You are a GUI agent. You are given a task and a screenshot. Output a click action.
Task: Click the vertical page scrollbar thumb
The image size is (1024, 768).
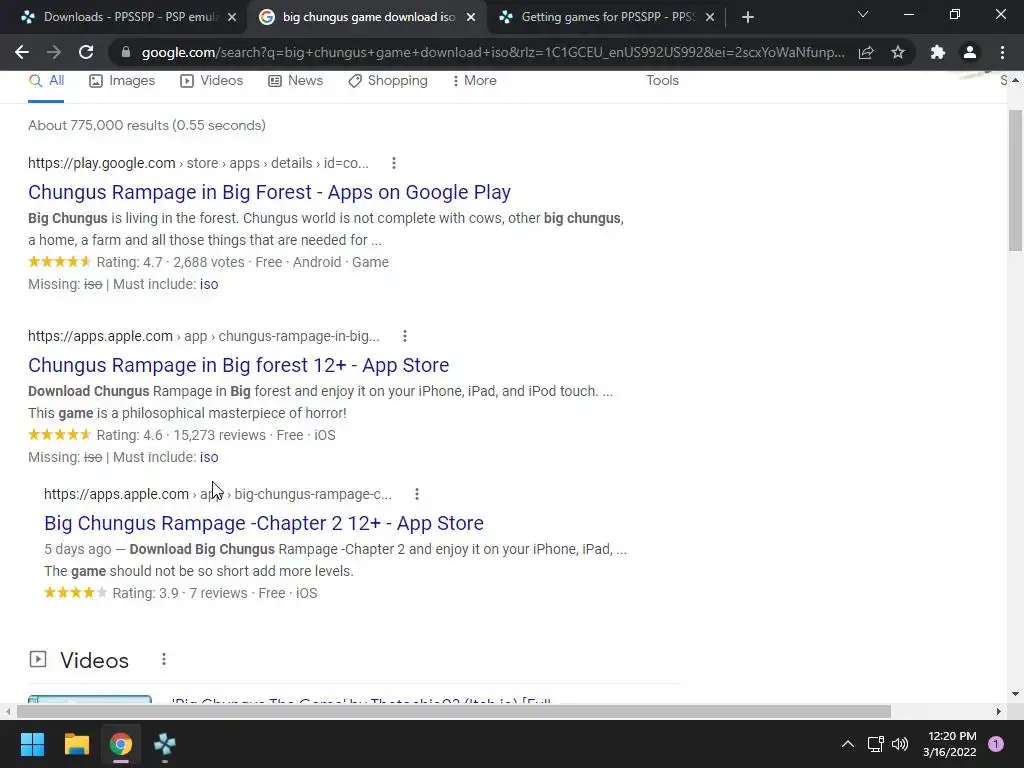(x=1015, y=180)
